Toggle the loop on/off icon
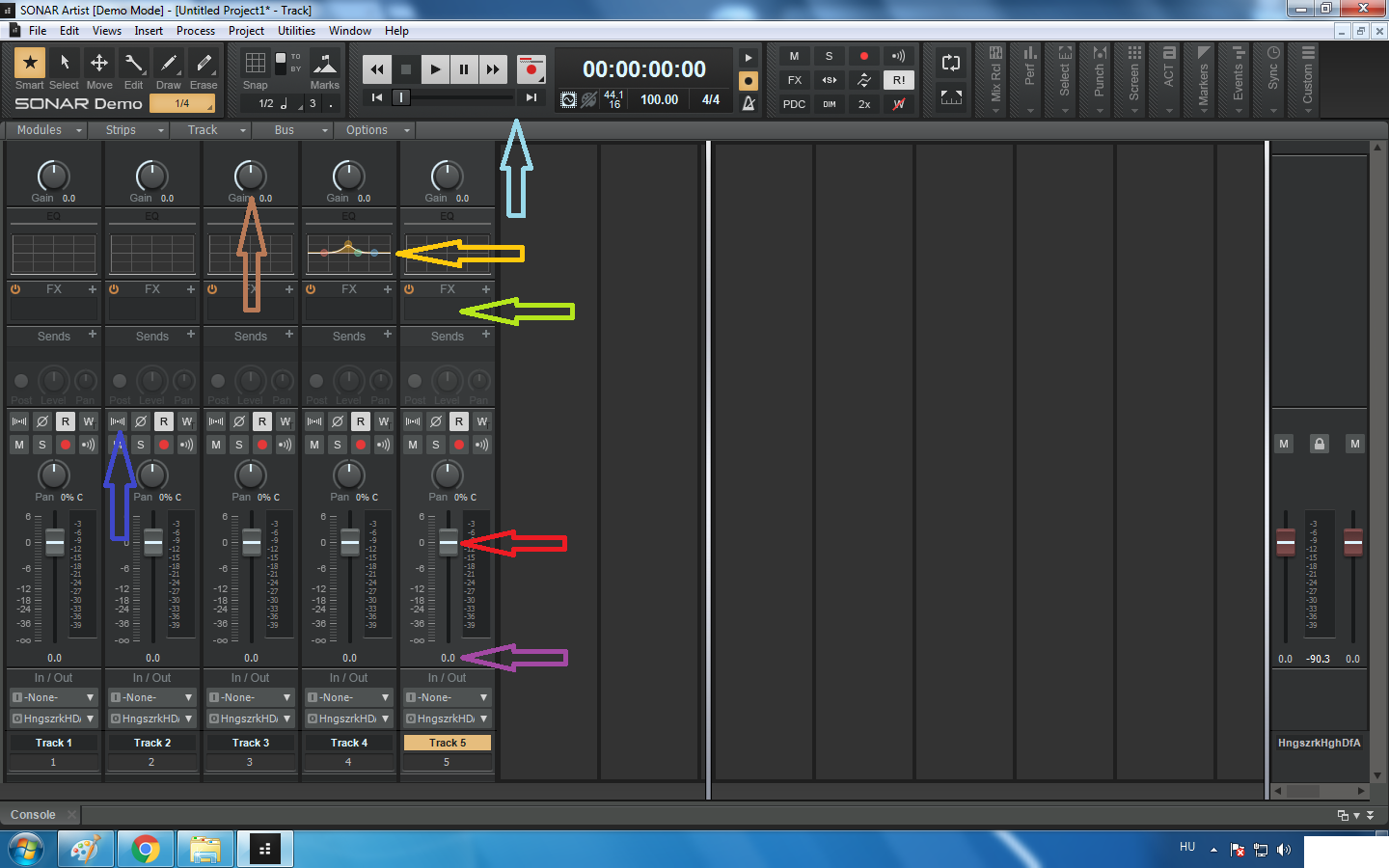Image resolution: width=1389 pixels, height=868 pixels. [x=951, y=64]
